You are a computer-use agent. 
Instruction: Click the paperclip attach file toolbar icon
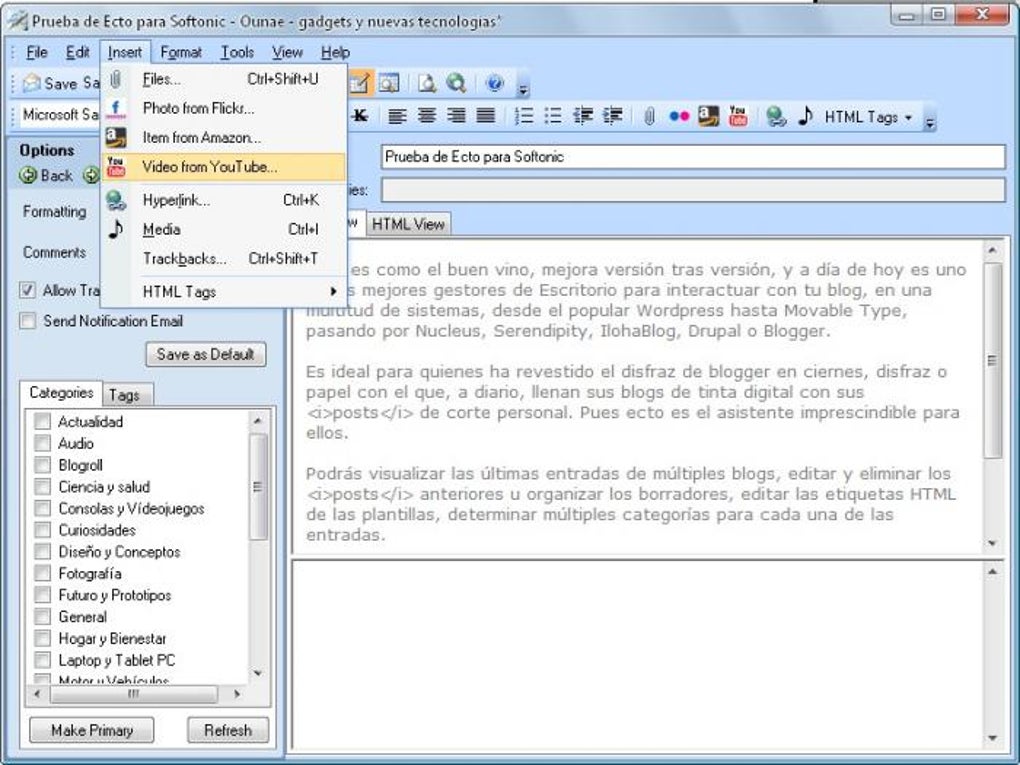coord(649,116)
